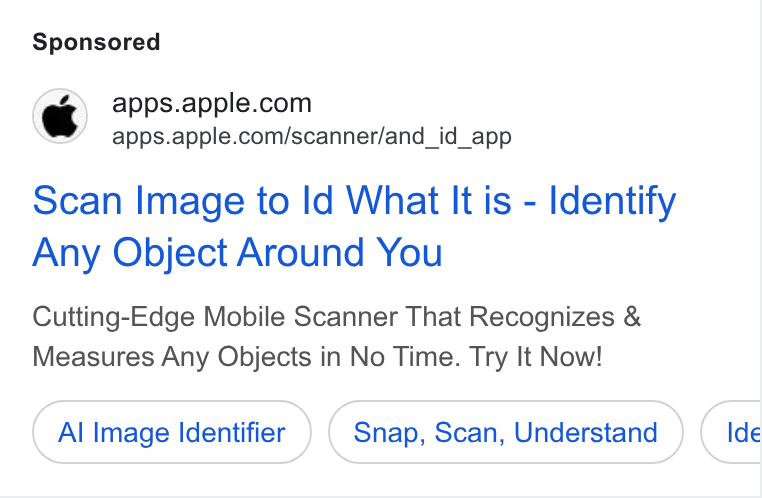Click the Sponsored label
Viewport: 762px width, 498px height.
click(x=96, y=42)
